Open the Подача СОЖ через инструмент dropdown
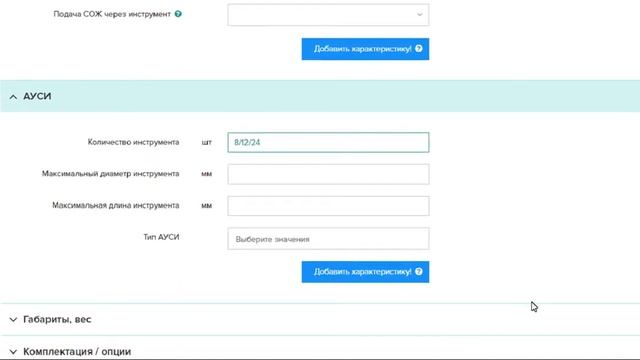Image resolution: width=640 pixels, height=360 pixels. 328,15
